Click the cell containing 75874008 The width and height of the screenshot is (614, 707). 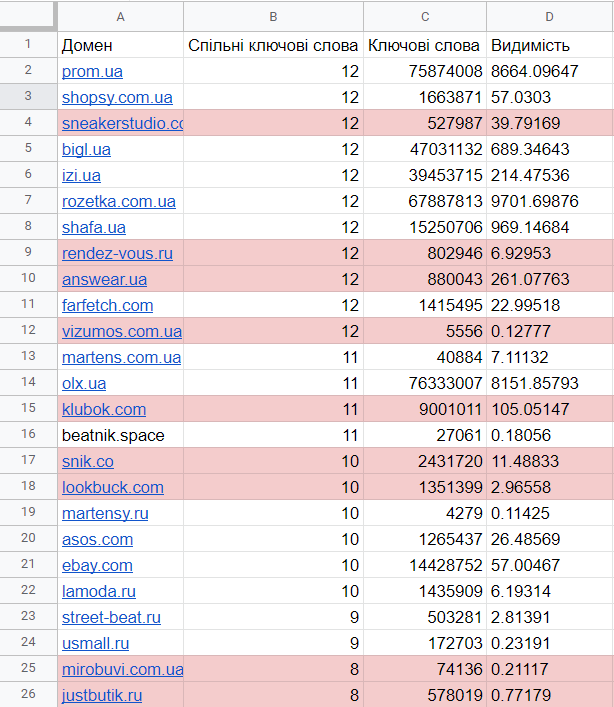coord(425,71)
